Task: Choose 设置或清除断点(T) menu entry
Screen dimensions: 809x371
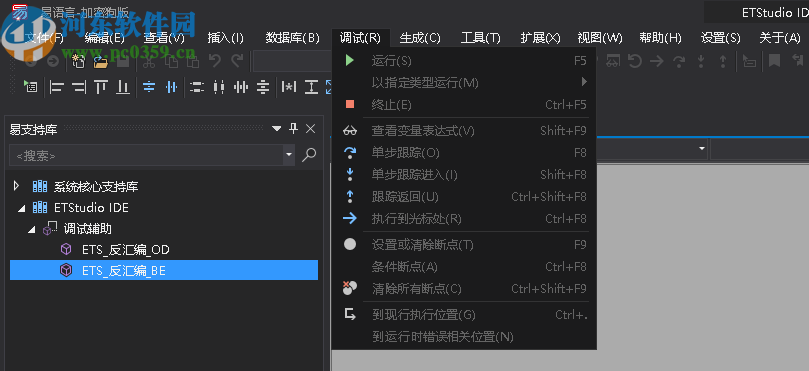Action: click(464, 245)
